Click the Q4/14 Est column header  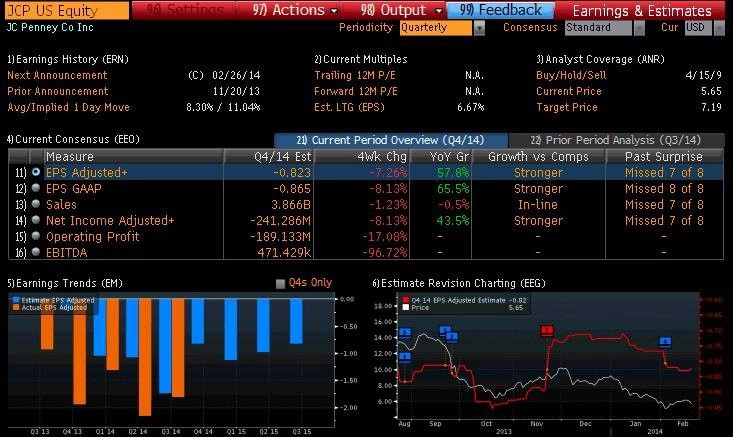(x=269, y=157)
